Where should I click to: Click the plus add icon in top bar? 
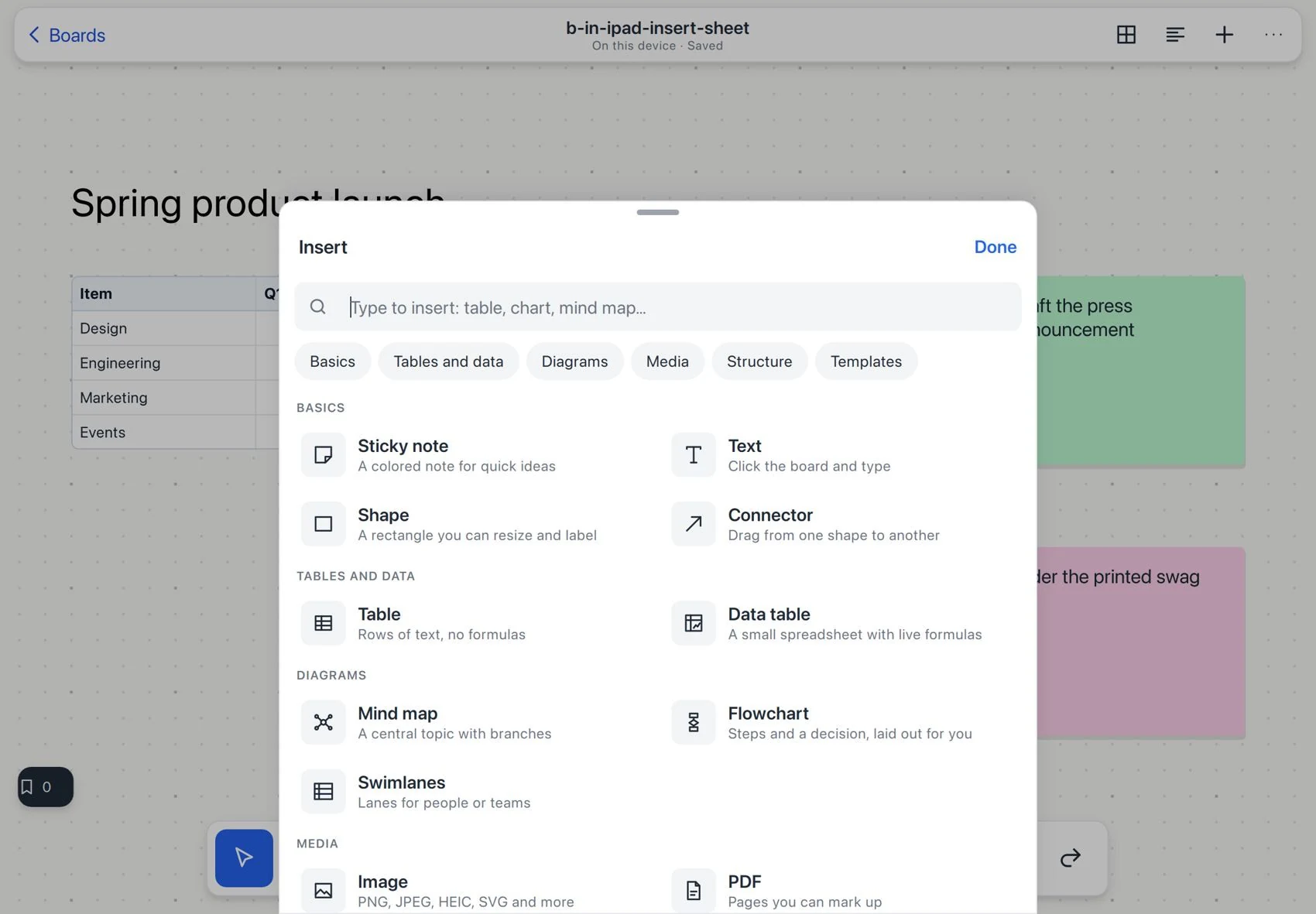point(1224,35)
